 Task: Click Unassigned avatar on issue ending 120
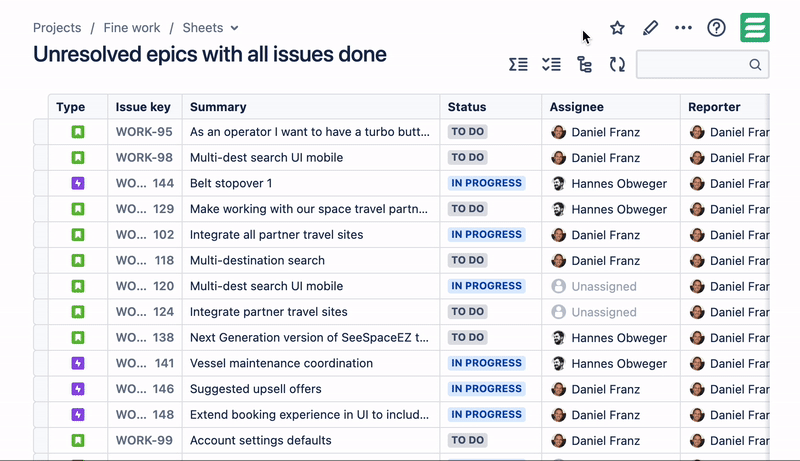(559, 286)
